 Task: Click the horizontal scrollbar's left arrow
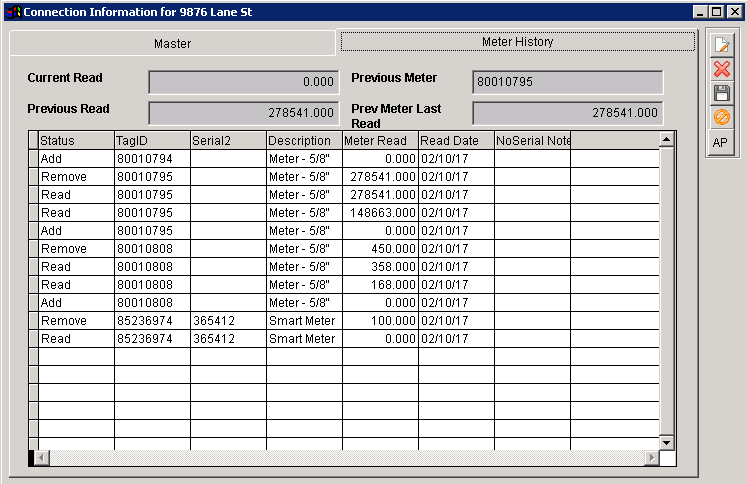pyautogui.click(x=42, y=458)
